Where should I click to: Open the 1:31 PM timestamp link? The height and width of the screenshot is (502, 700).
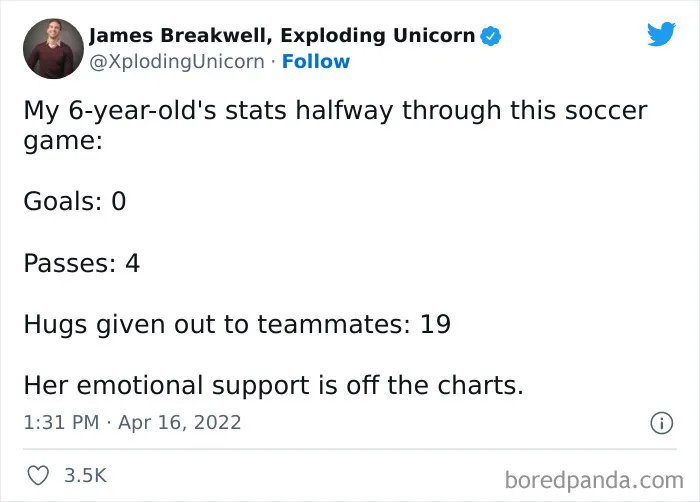(x=61, y=423)
